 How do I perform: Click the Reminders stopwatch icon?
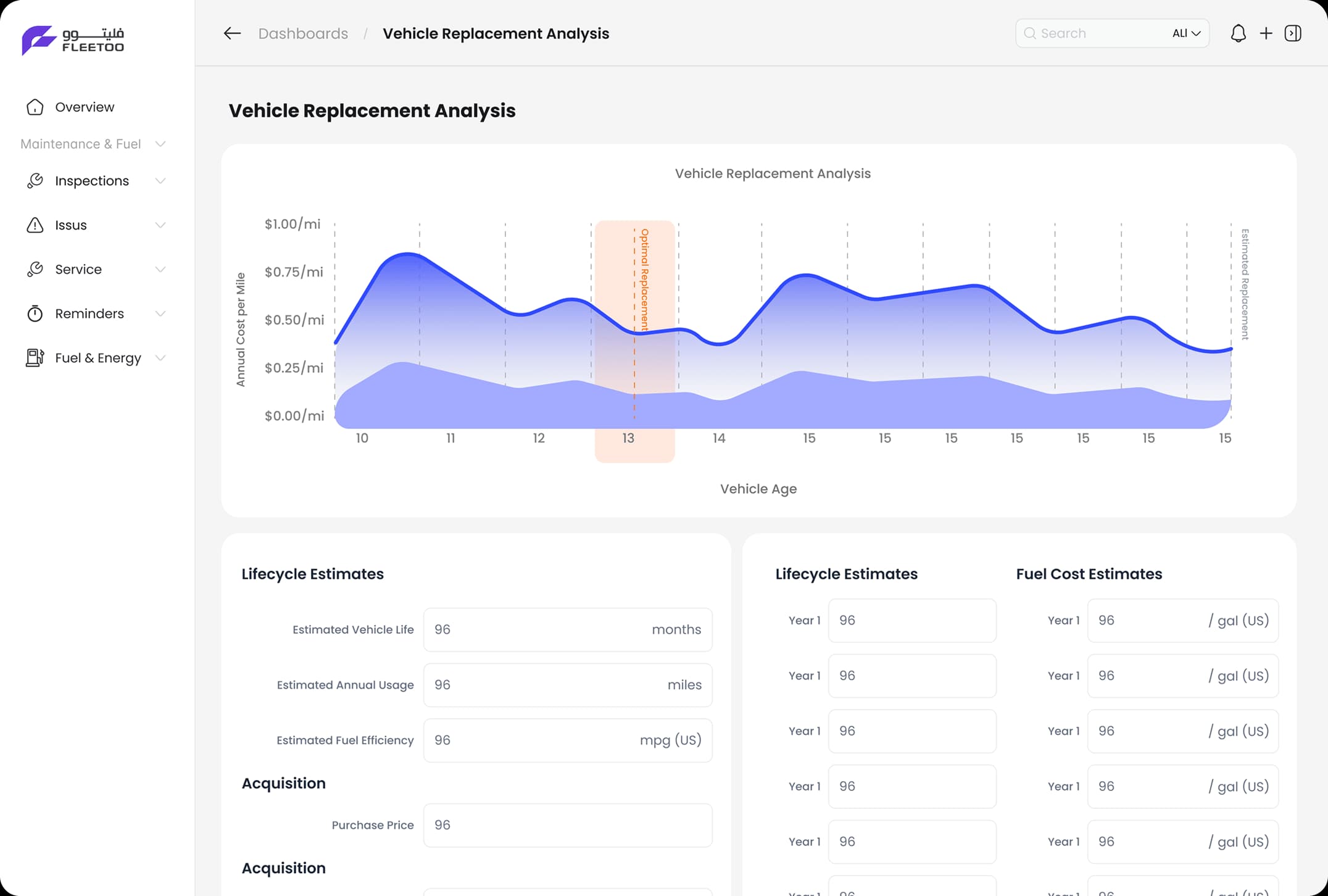click(35, 313)
